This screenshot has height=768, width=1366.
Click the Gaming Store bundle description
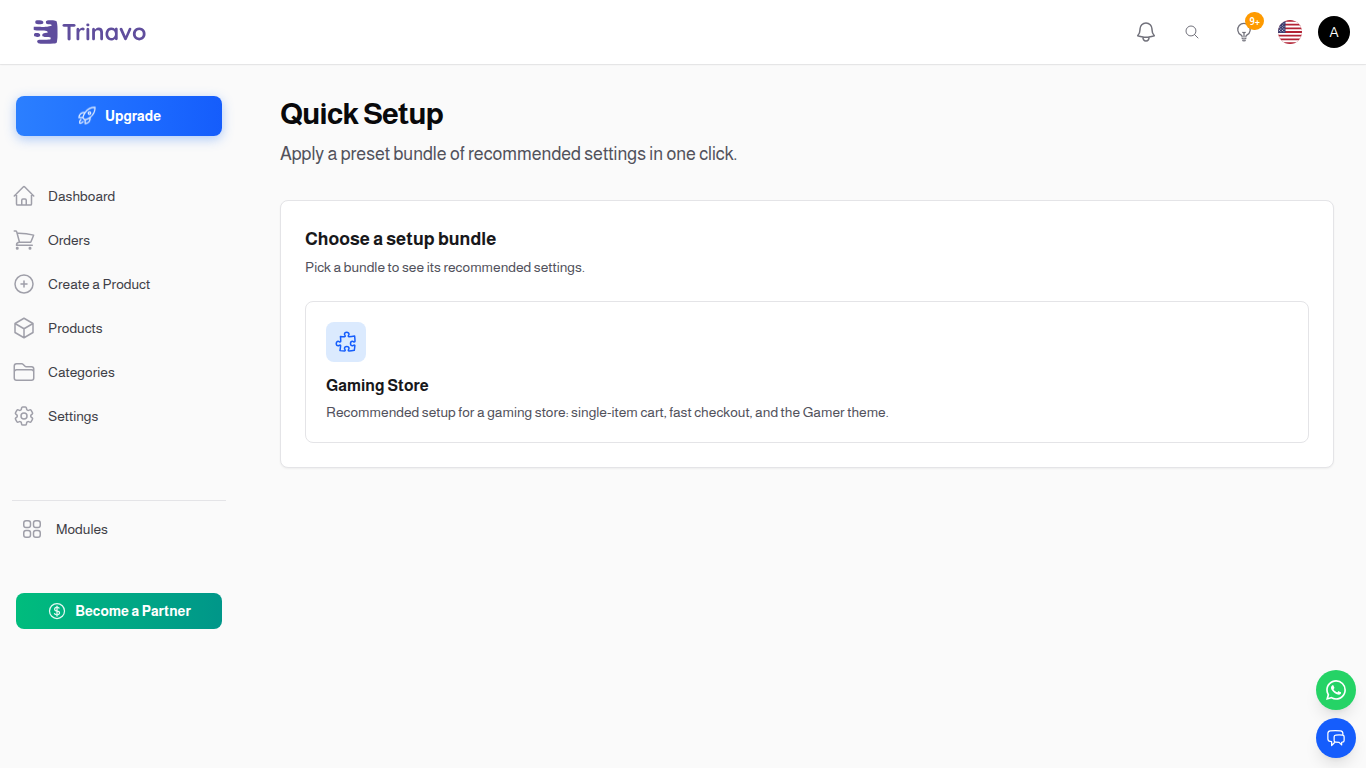pos(607,412)
